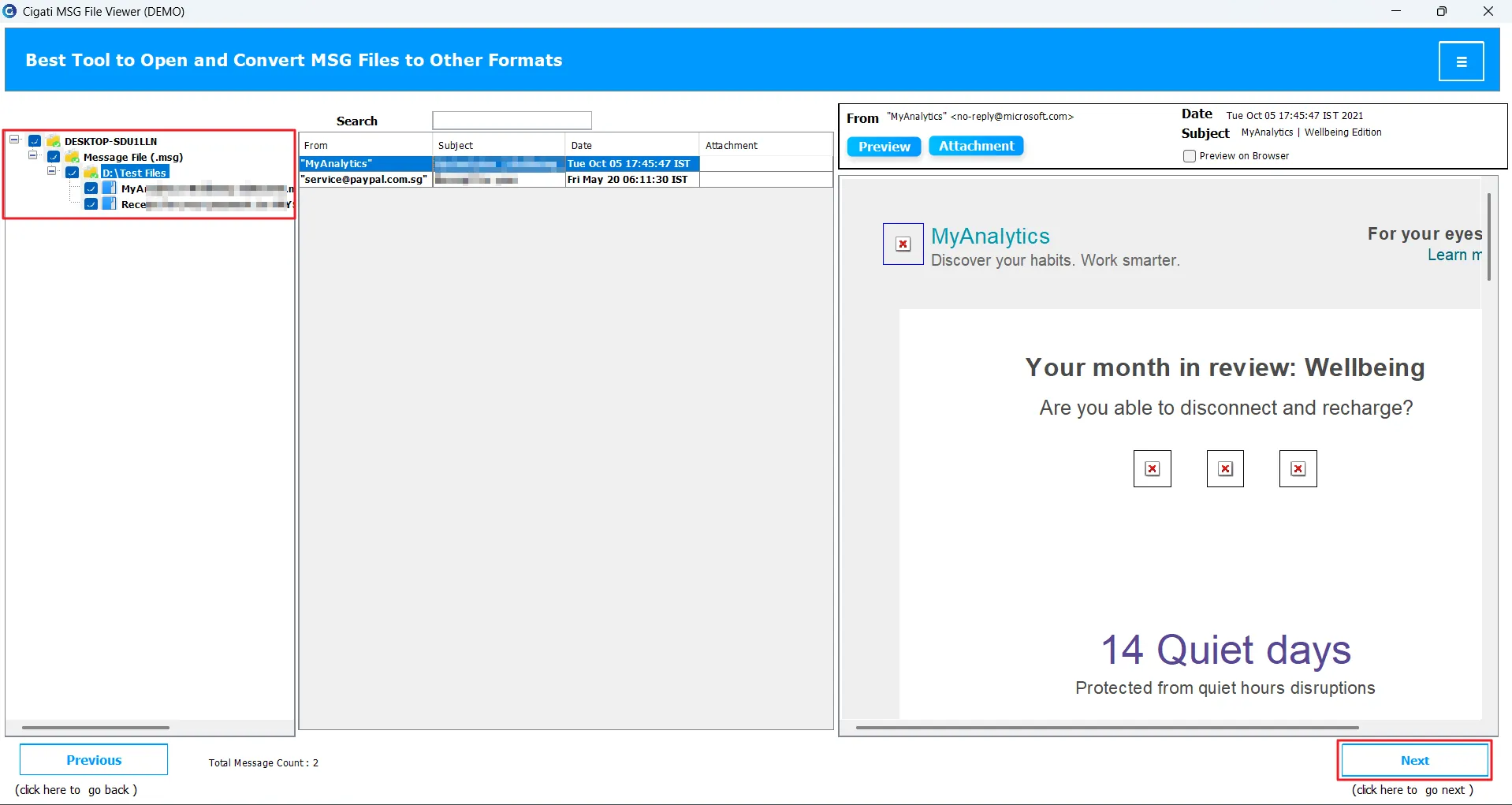Image resolution: width=1512 pixels, height=805 pixels.
Task: Click the D:\Test Files folder icon
Action: point(91,173)
